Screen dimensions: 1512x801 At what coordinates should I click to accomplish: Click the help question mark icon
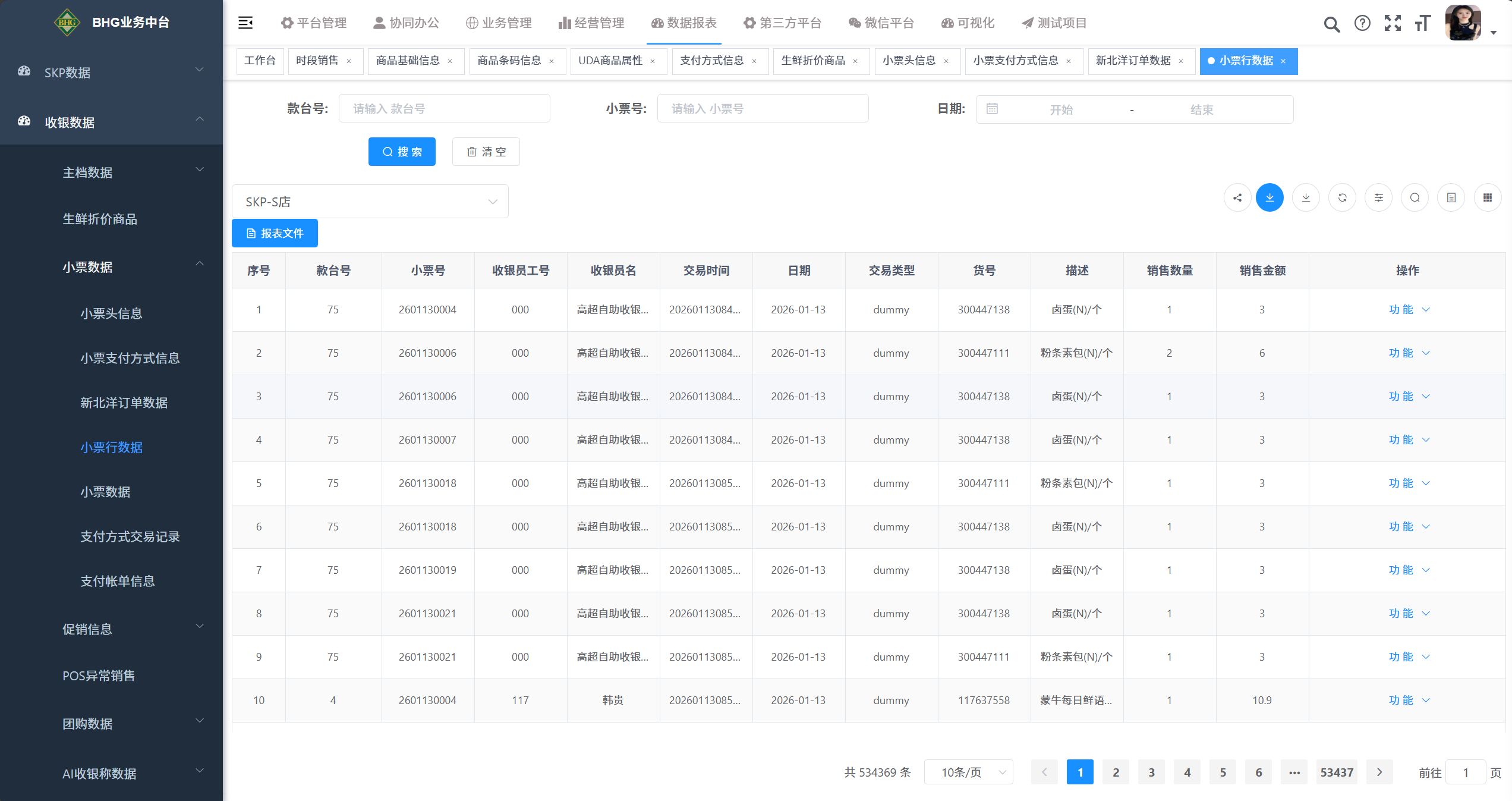point(1362,23)
